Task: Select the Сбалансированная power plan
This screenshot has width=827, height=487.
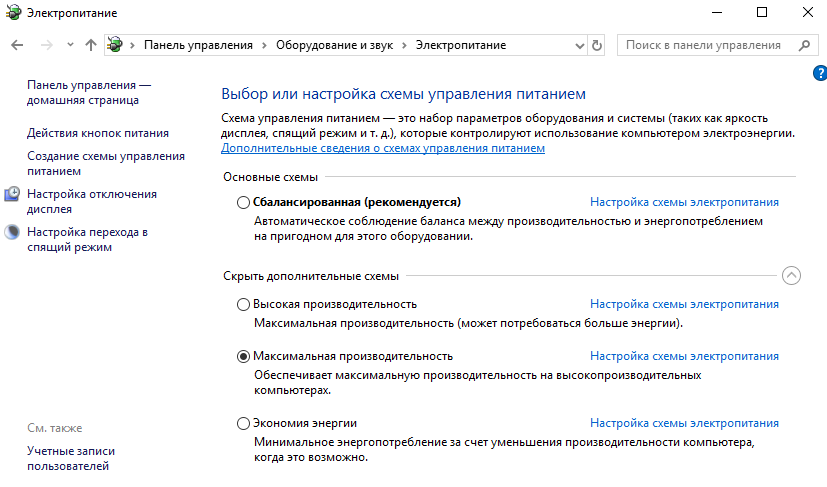Action: 243,202
